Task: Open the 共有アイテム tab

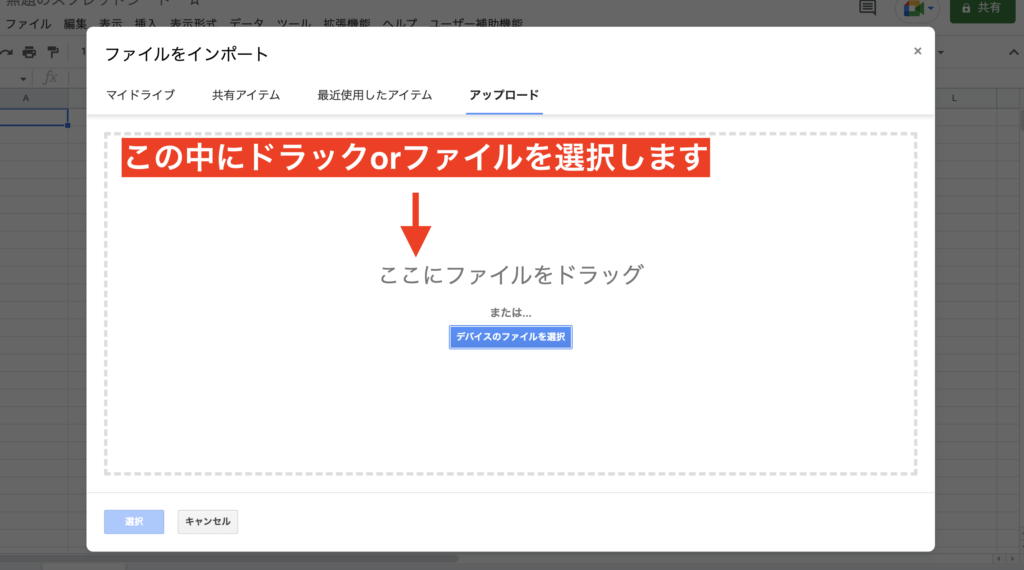Action: coord(245,95)
